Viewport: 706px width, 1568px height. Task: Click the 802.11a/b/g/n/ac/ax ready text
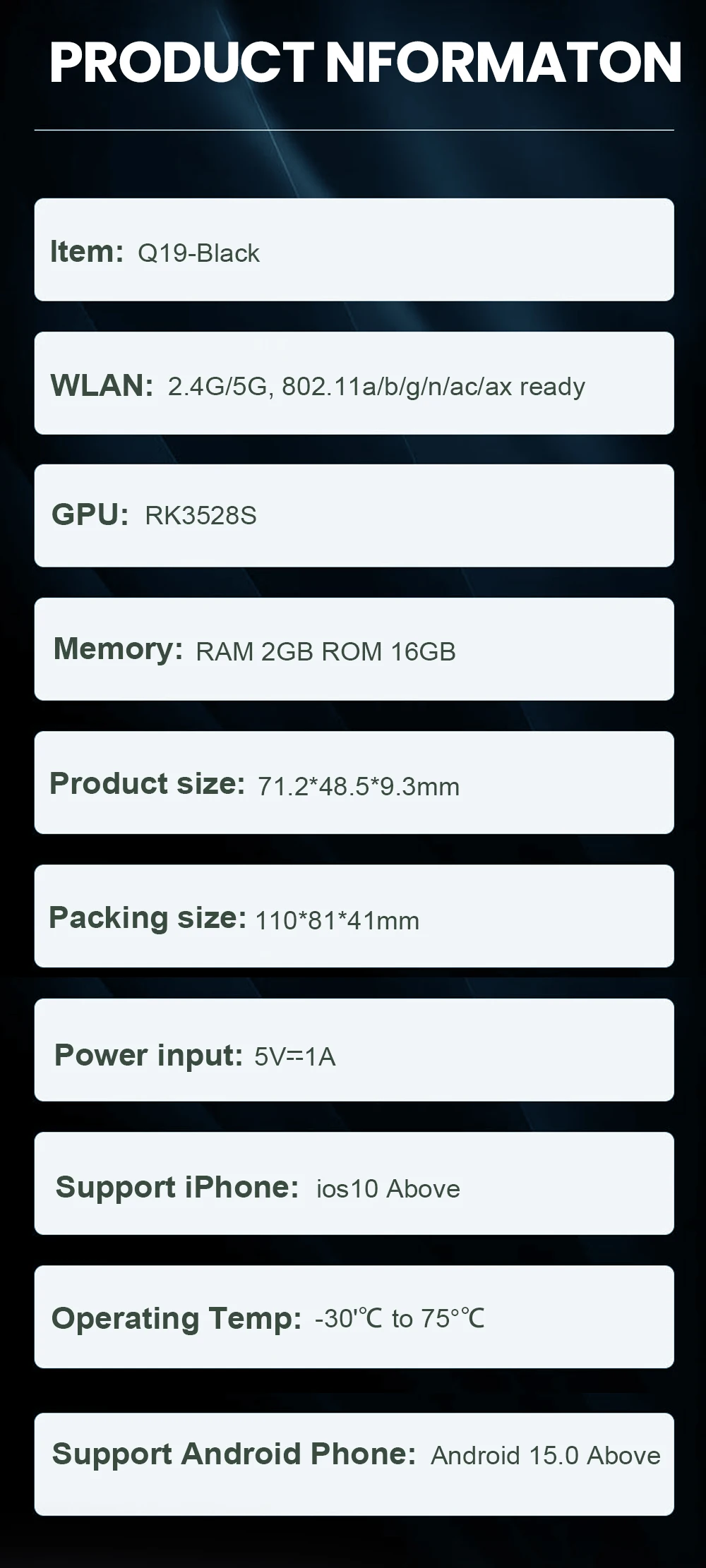[433, 387]
